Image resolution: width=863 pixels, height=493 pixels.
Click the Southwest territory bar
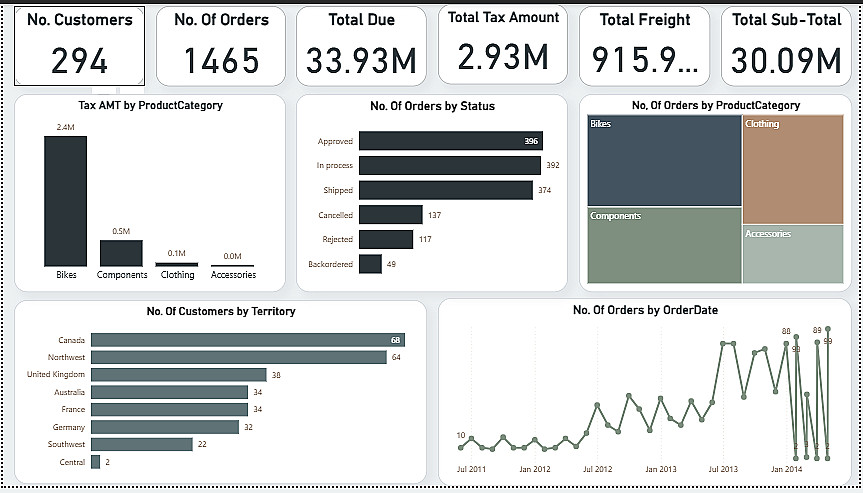(x=142, y=444)
